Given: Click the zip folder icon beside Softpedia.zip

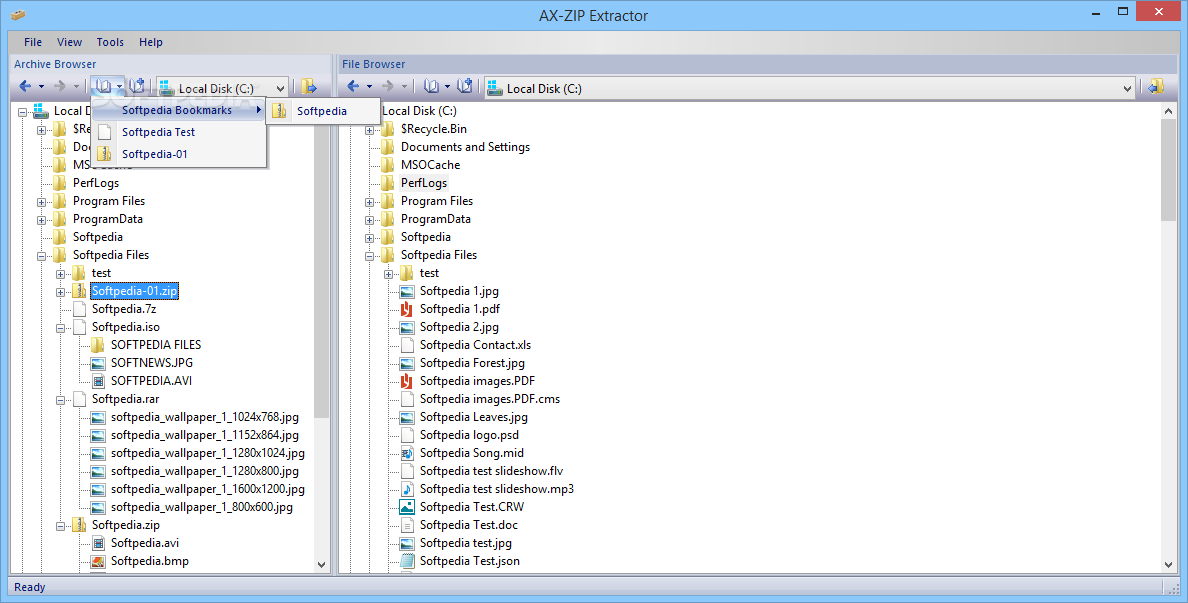Looking at the screenshot, I should 79,525.
